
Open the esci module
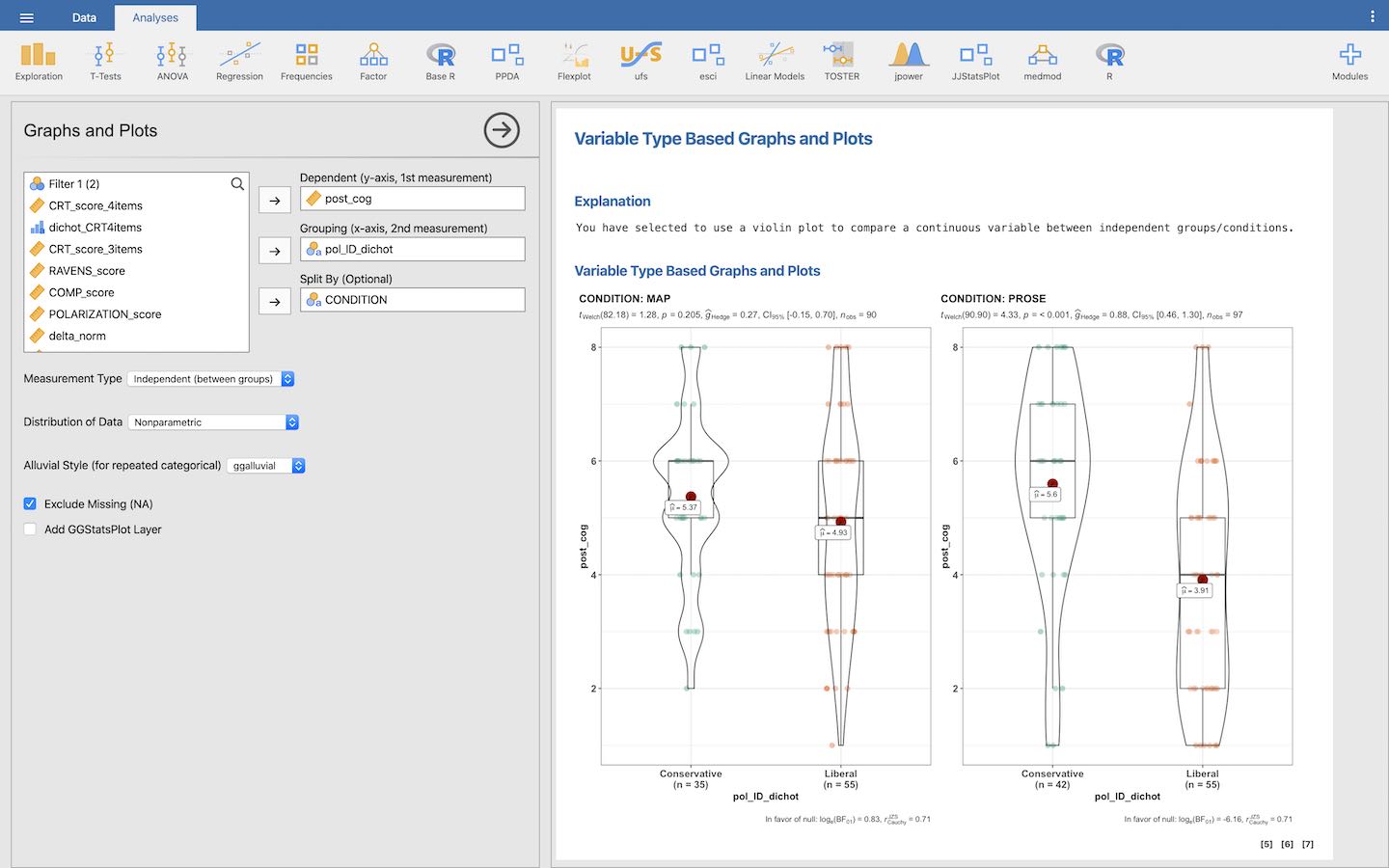coord(708,62)
